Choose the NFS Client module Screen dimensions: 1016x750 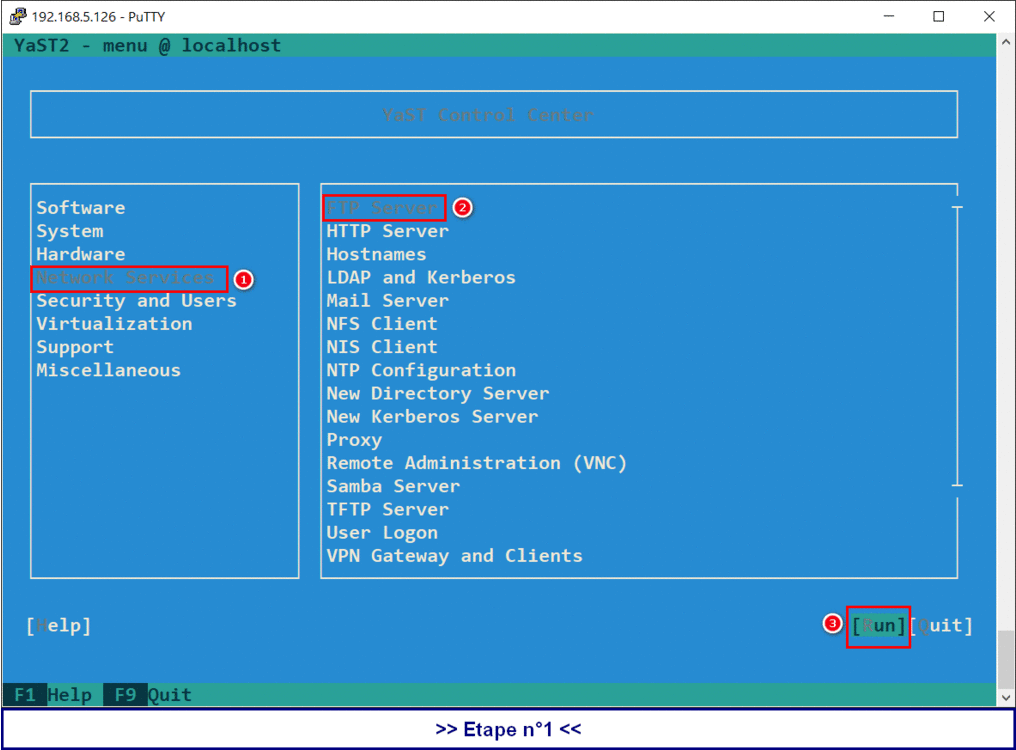pyautogui.click(x=382, y=324)
